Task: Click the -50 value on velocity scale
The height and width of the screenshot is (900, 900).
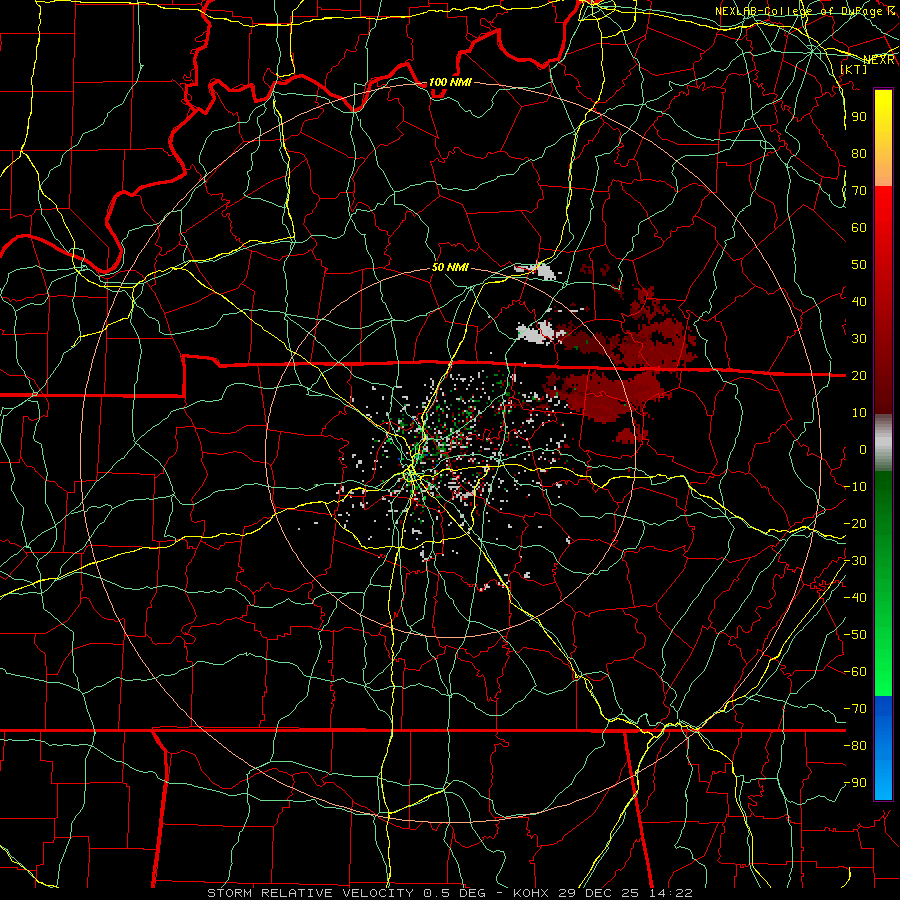Action: pyautogui.click(x=855, y=635)
